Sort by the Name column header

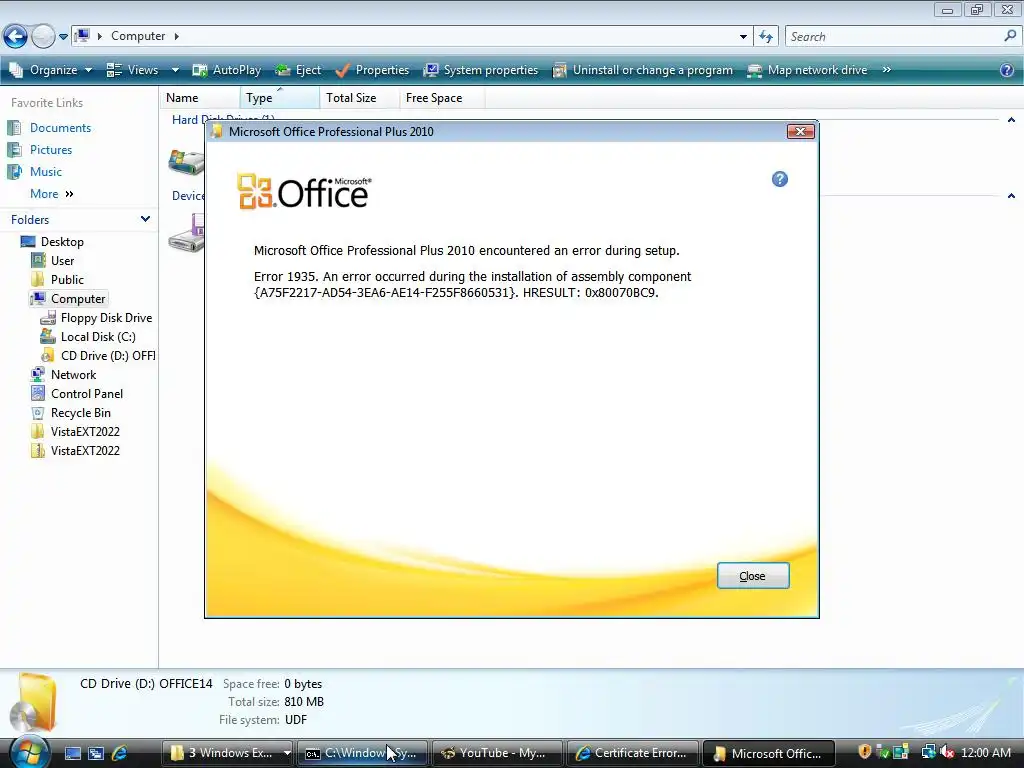point(200,98)
